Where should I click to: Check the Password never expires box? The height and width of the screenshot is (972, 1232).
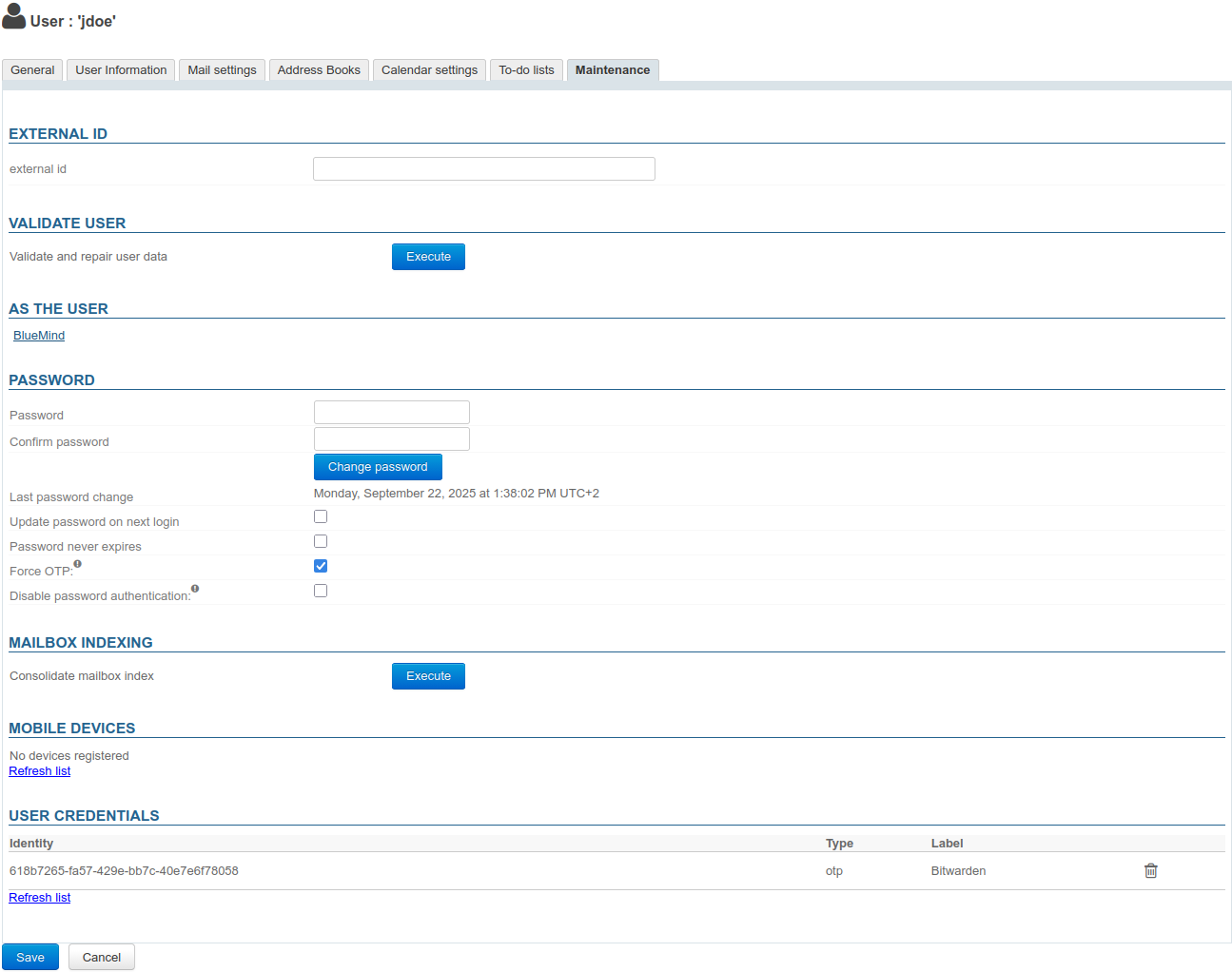321,541
